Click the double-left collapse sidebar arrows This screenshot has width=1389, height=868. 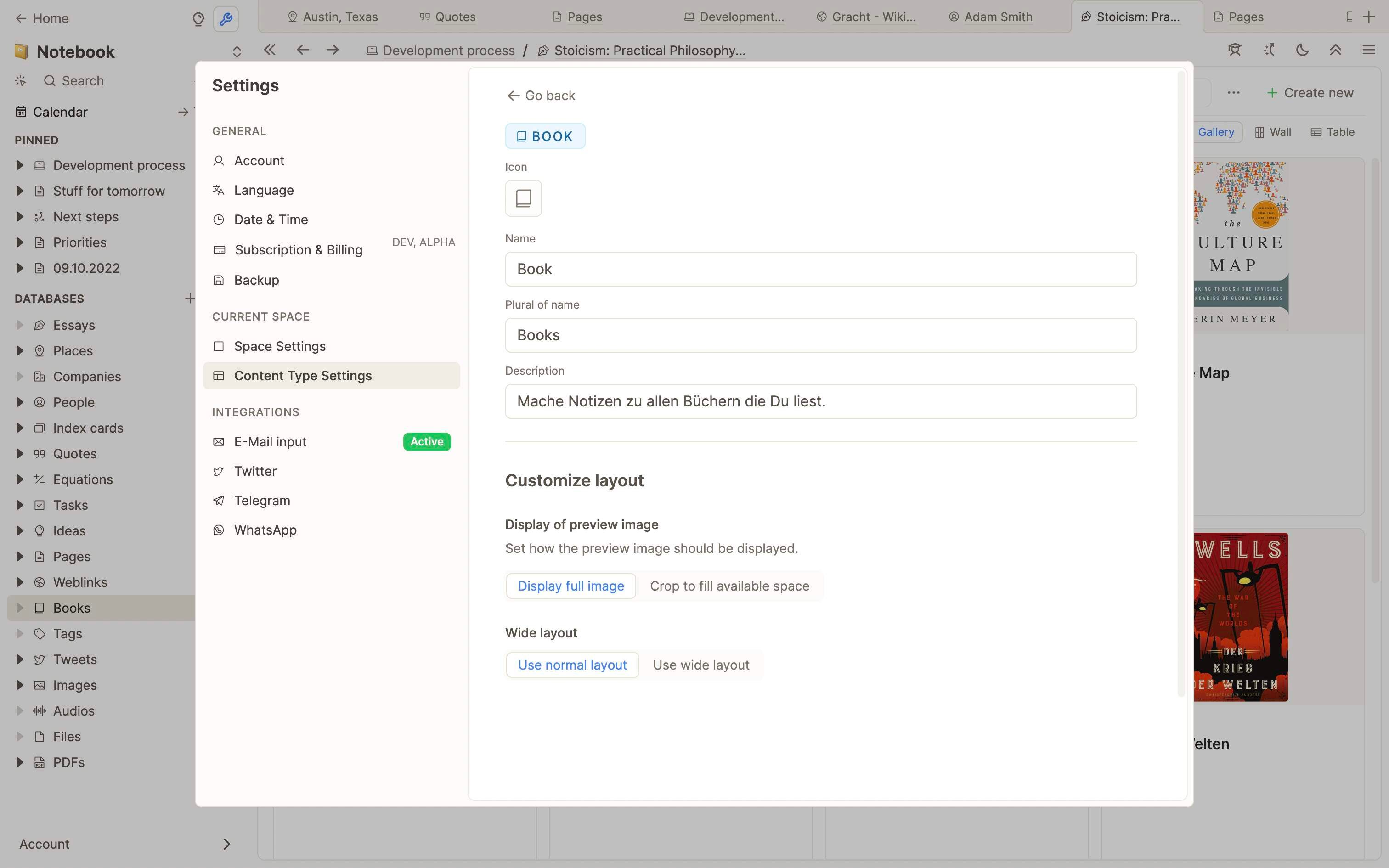(269, 50)
